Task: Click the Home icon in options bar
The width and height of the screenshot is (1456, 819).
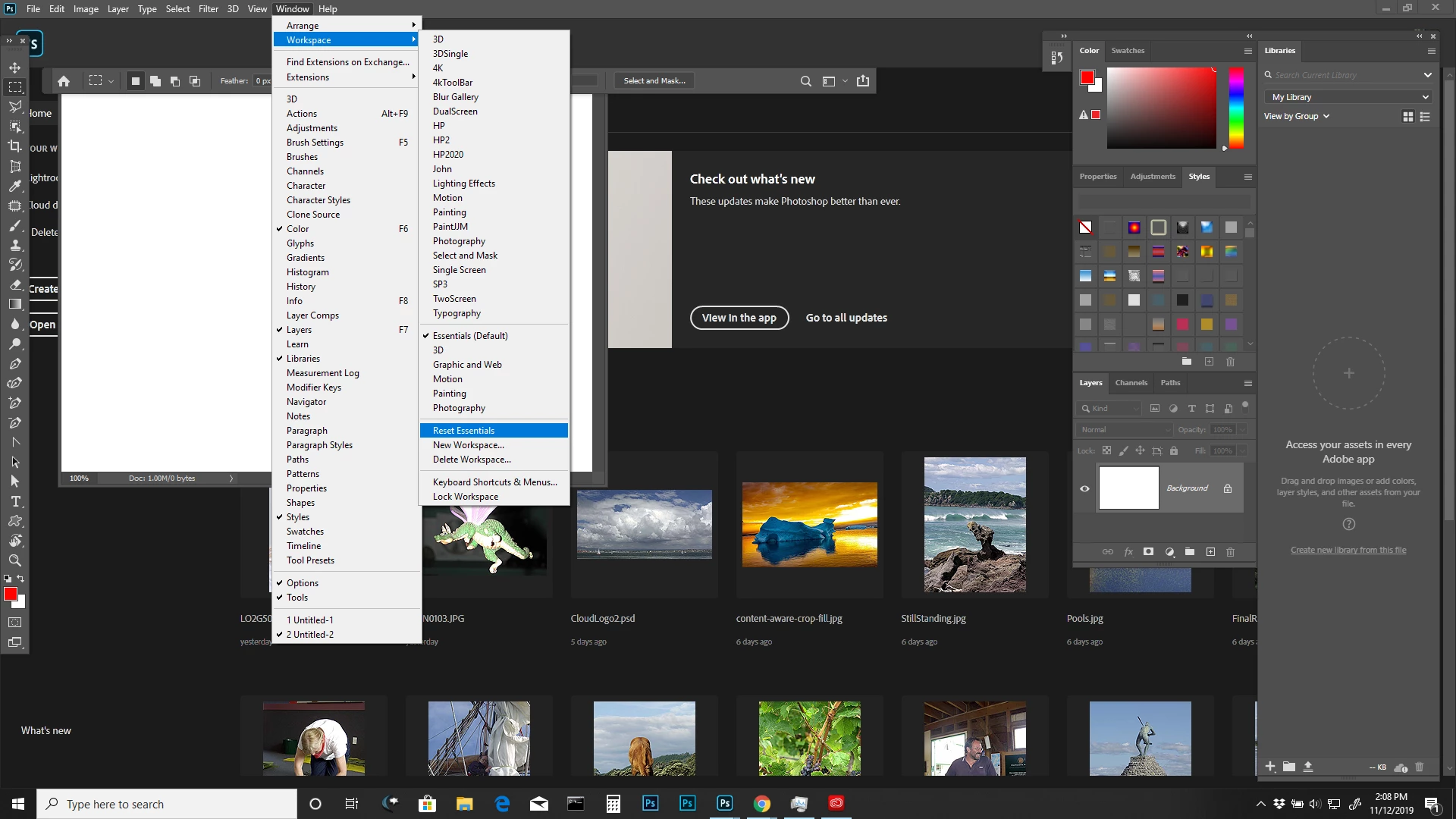Action: [x=64, y=81]
